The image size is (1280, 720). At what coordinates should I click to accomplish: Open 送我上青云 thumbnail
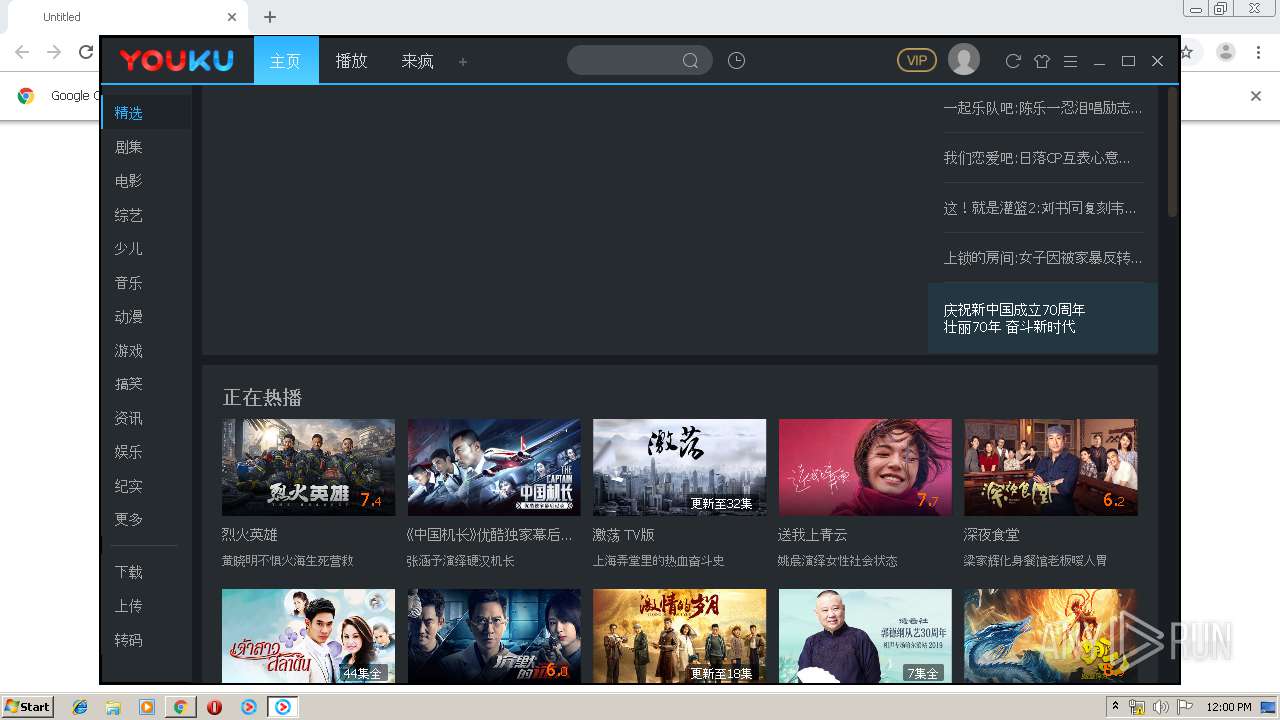[865, 467]
